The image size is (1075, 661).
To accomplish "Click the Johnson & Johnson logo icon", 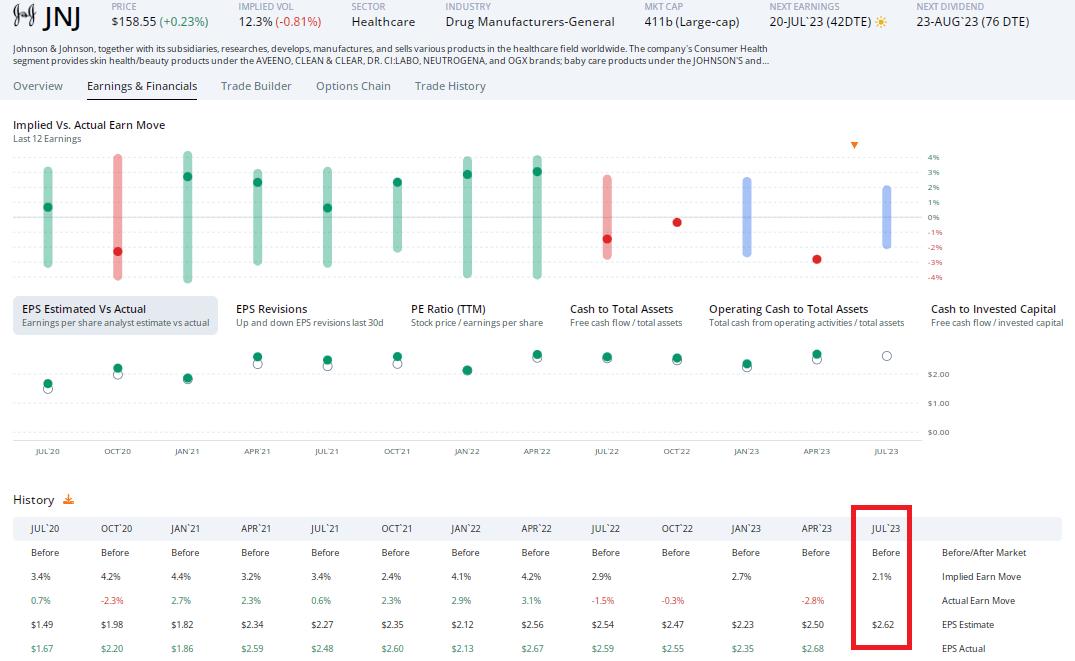I will (23, 18).
